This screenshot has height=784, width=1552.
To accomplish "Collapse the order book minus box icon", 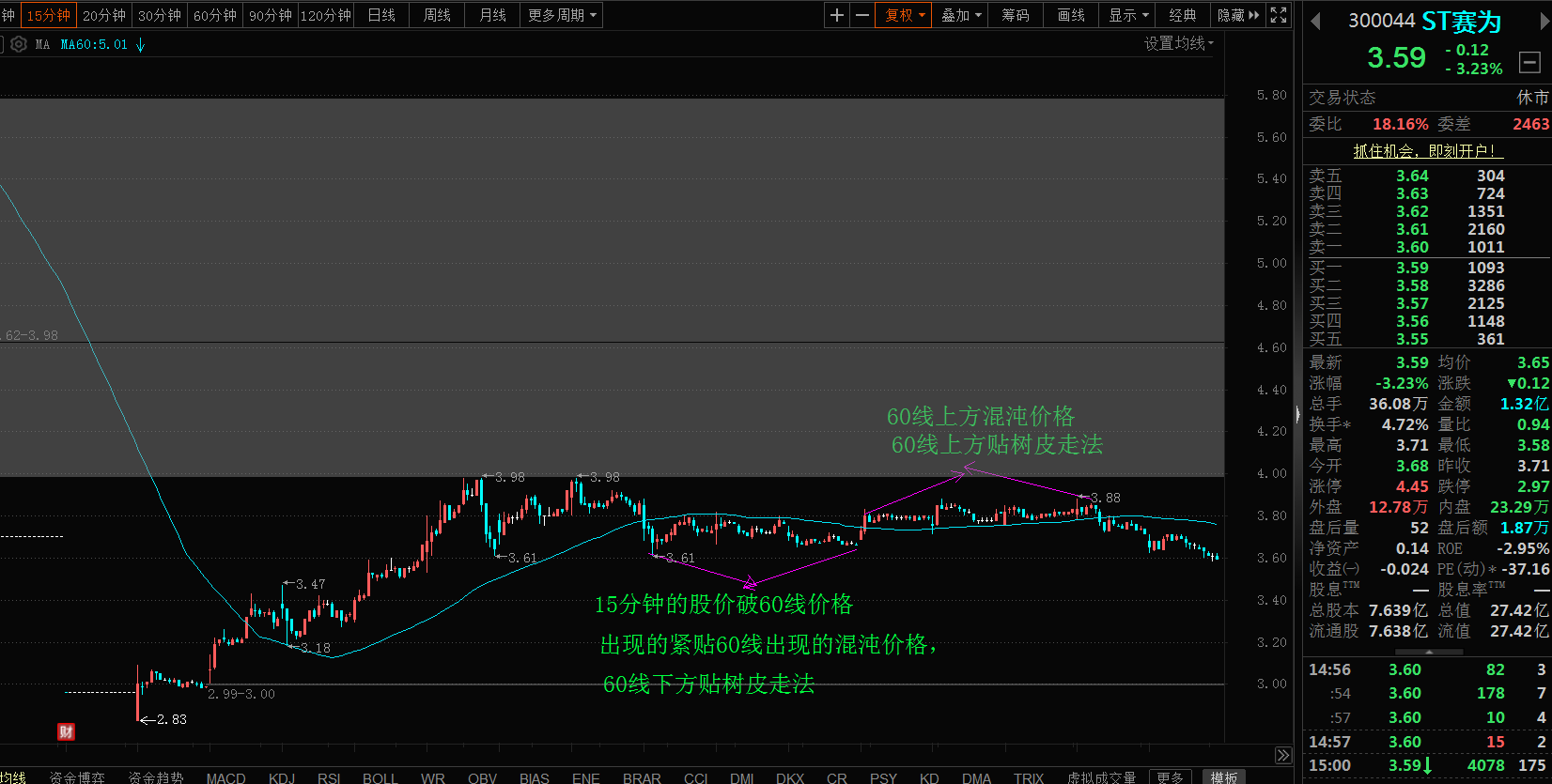I will coord(1529,63).
